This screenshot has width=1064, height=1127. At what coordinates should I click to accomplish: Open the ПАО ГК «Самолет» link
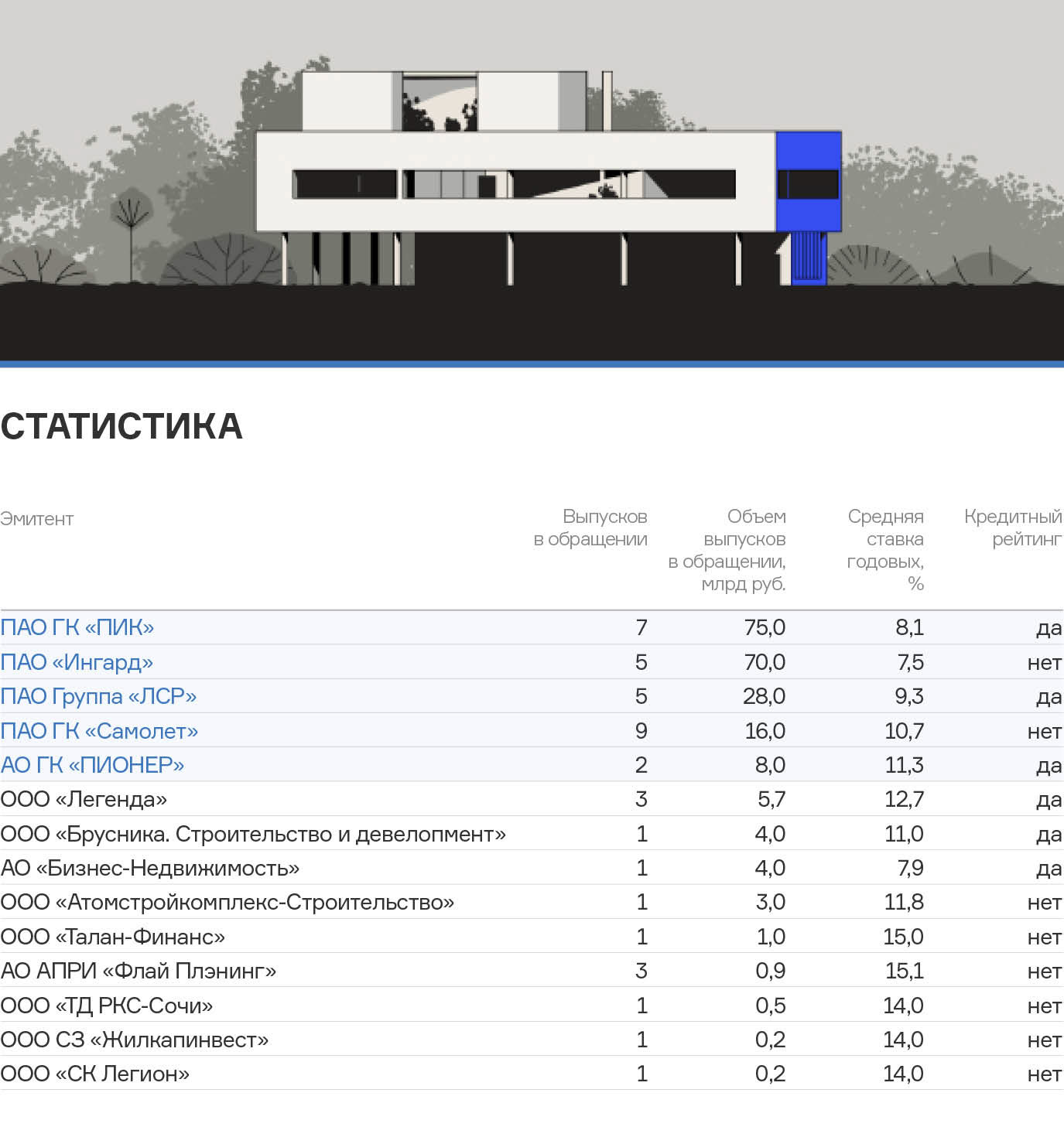(x=99, y=731)
